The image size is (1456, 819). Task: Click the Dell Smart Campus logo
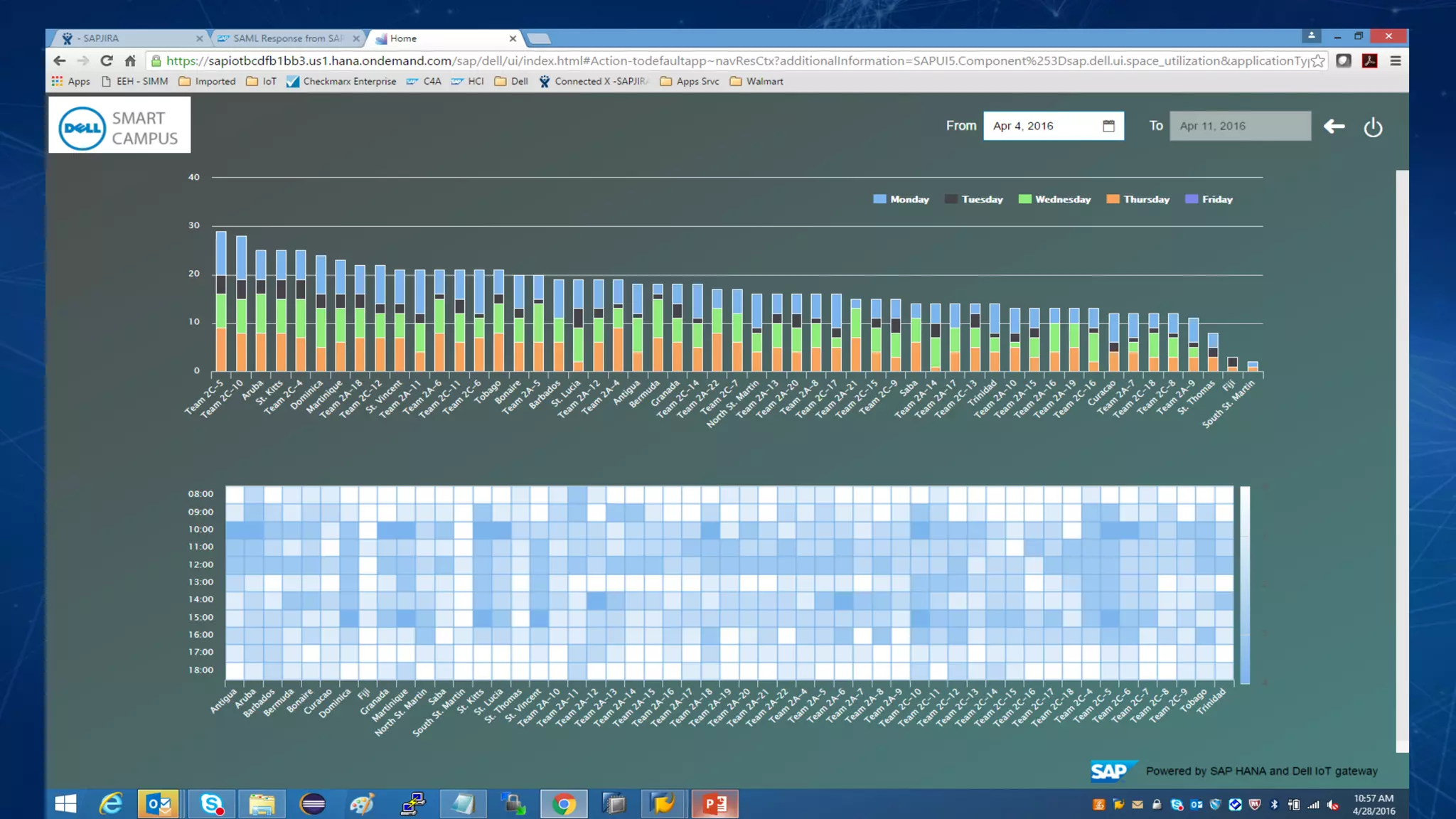(x=119, y=125)
